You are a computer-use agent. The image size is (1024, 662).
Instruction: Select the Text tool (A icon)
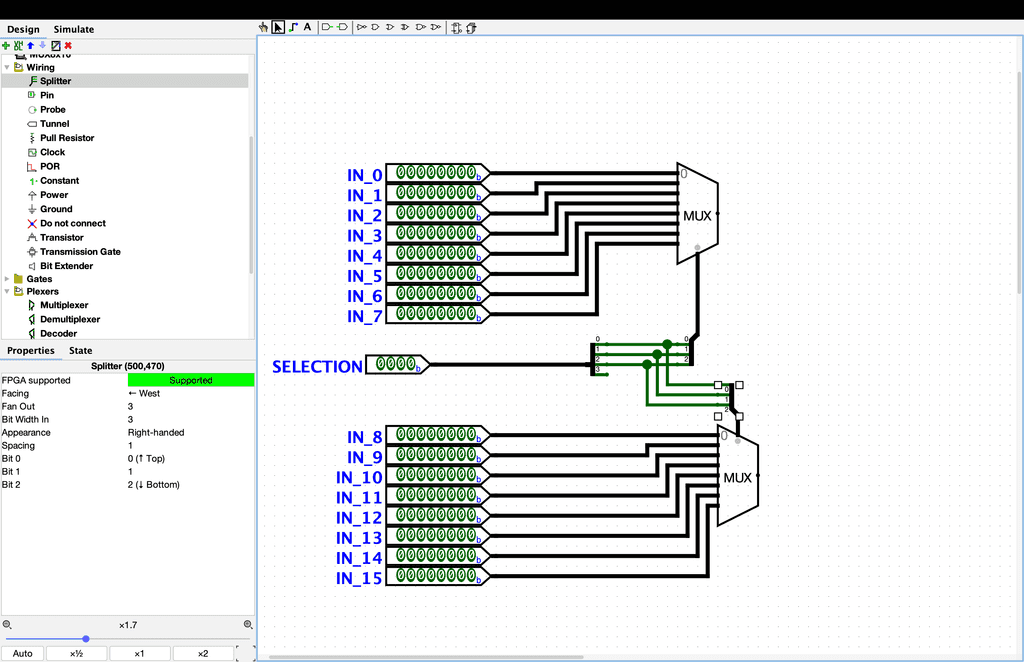click(307, 27)
